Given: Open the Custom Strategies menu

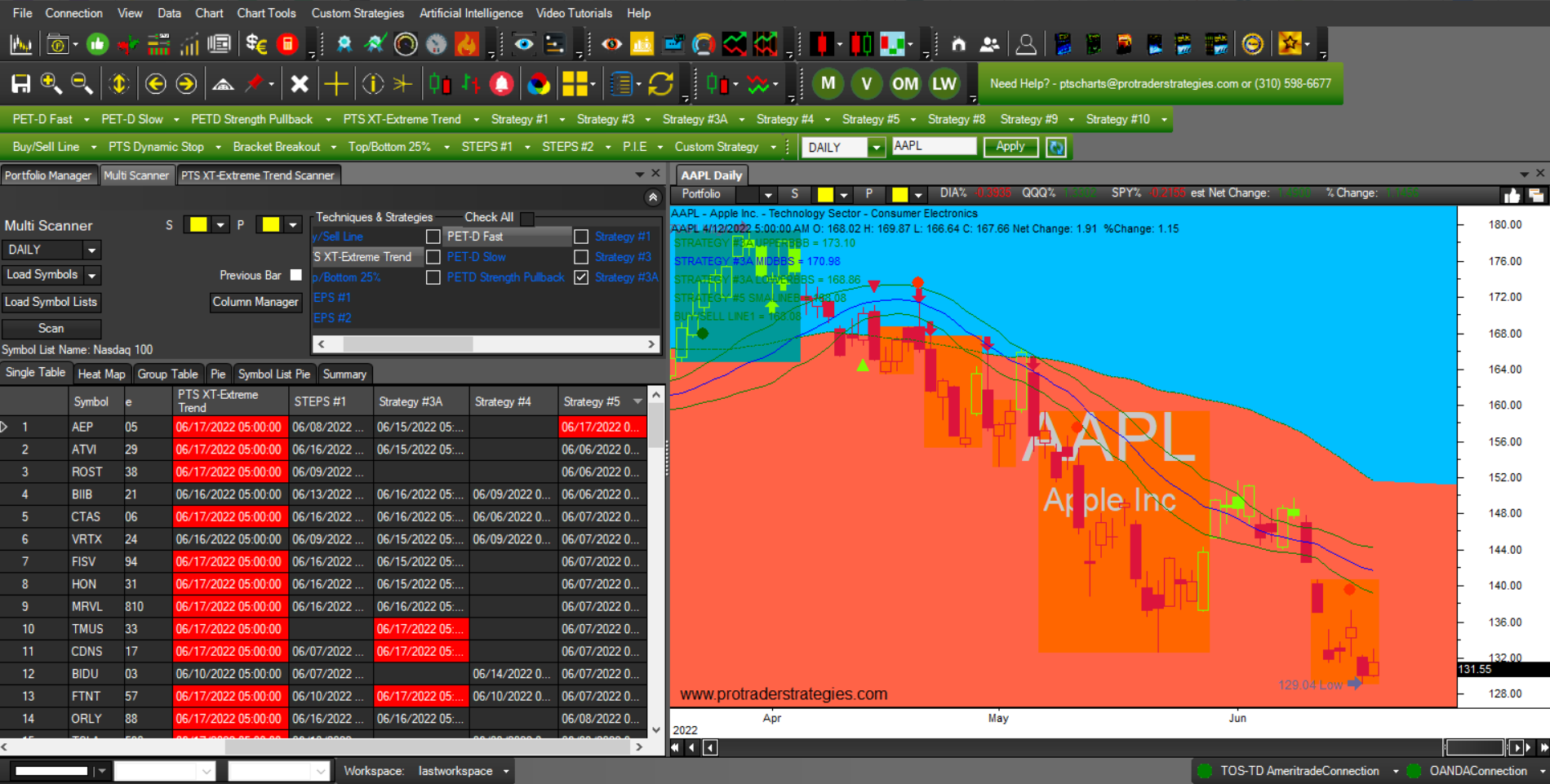Looking at the screenshot, I should point(358,13).
